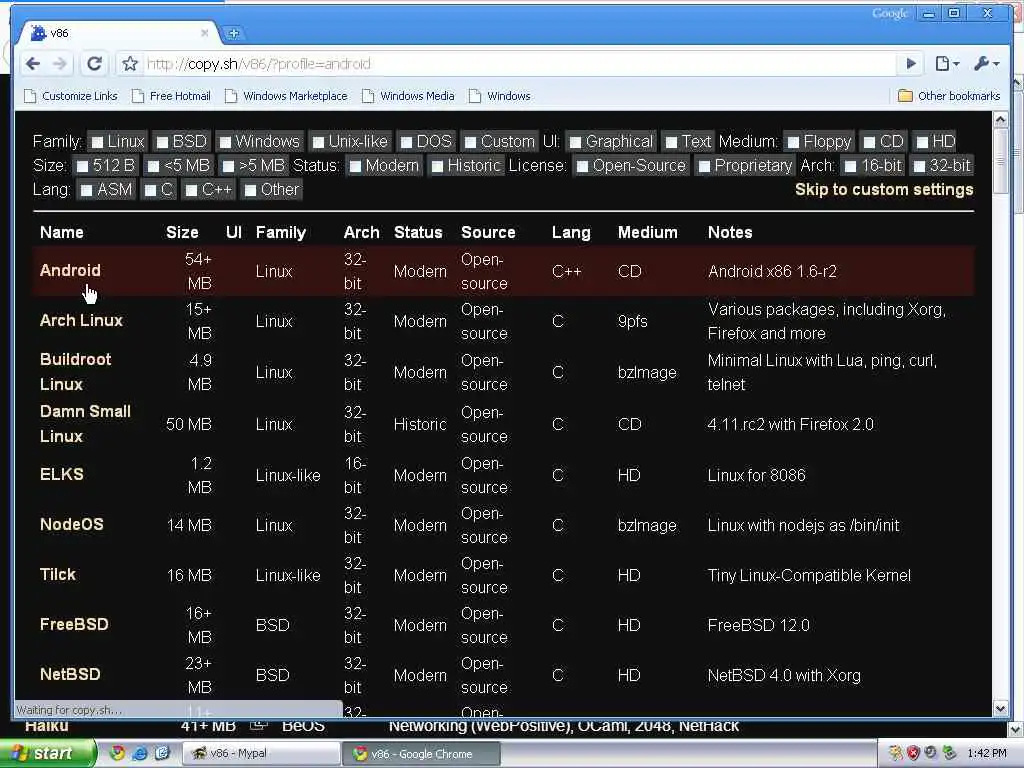Screen dimensions: 1024x768
Task: Click the 1:42 PM system clock
Action: [987, 753]
